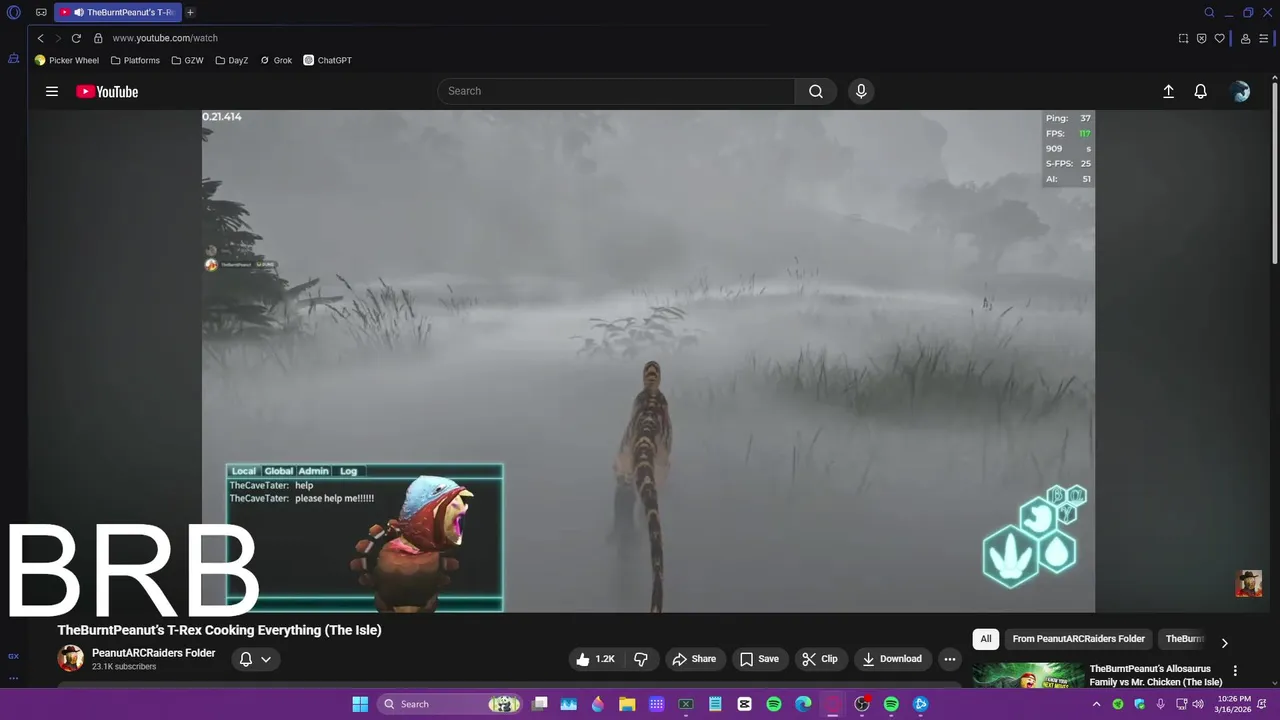Open subscription notification bell dropdown
Screen dimensions: 1280x720
click(x=255, y=659)
